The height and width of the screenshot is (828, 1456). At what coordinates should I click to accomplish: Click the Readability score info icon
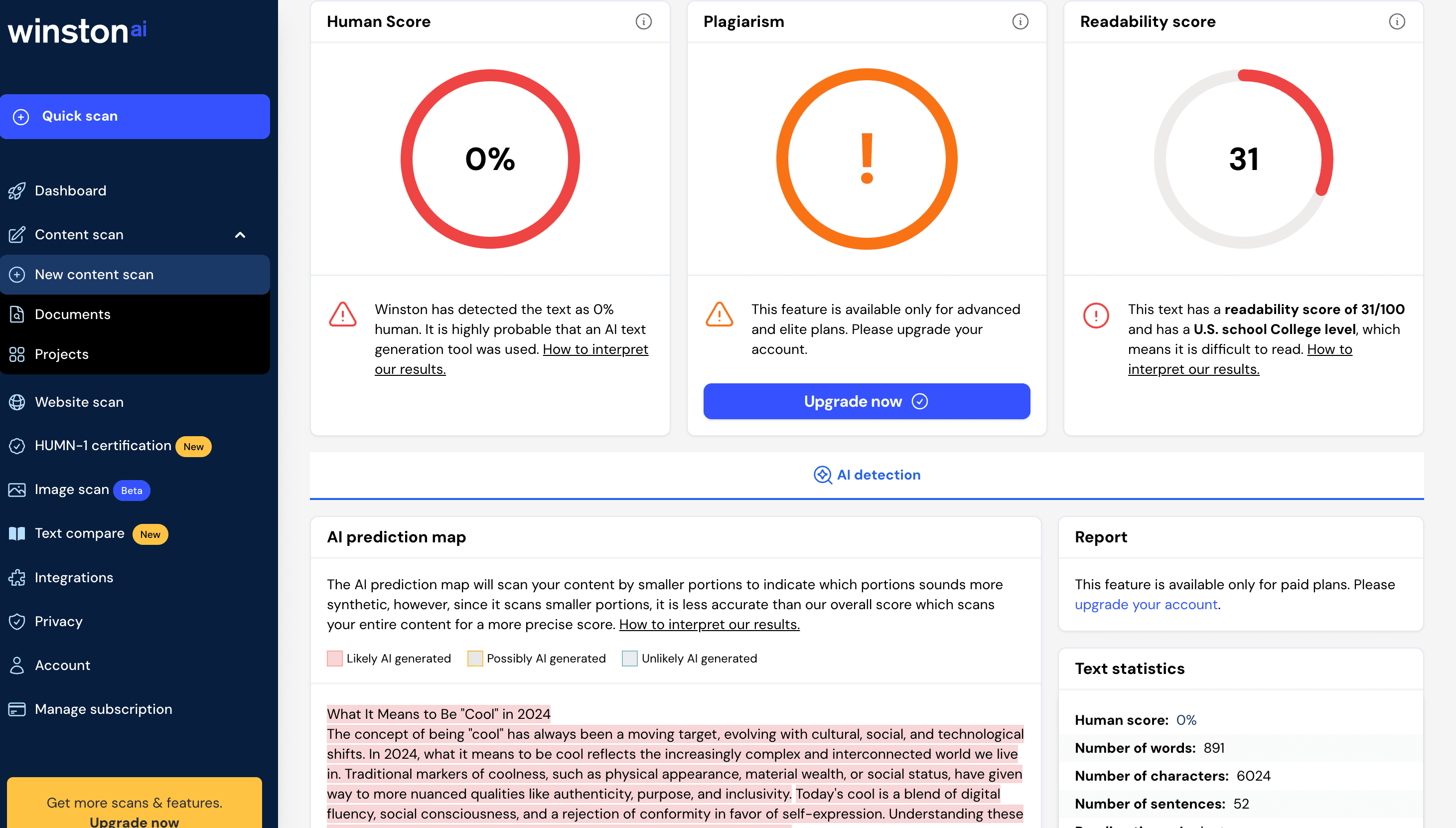(1396, 21)
